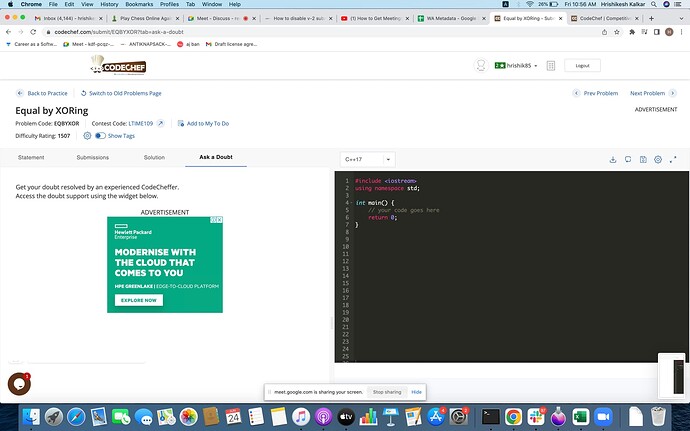The width and height of the screenshot is (690, 431).
Task: Click the external-link icon beside LTIME109
Action: click(161, 123)
